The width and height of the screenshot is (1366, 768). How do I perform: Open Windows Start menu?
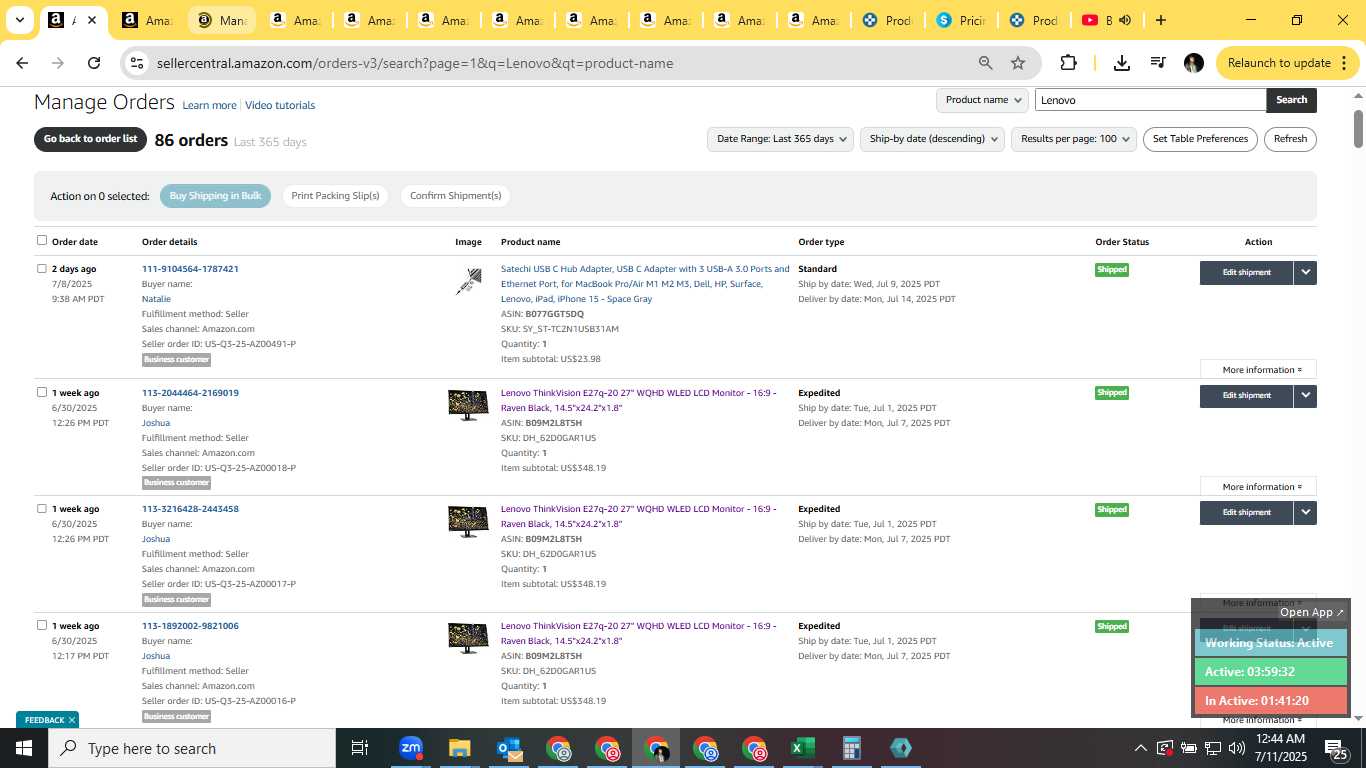tap(24, 748)
